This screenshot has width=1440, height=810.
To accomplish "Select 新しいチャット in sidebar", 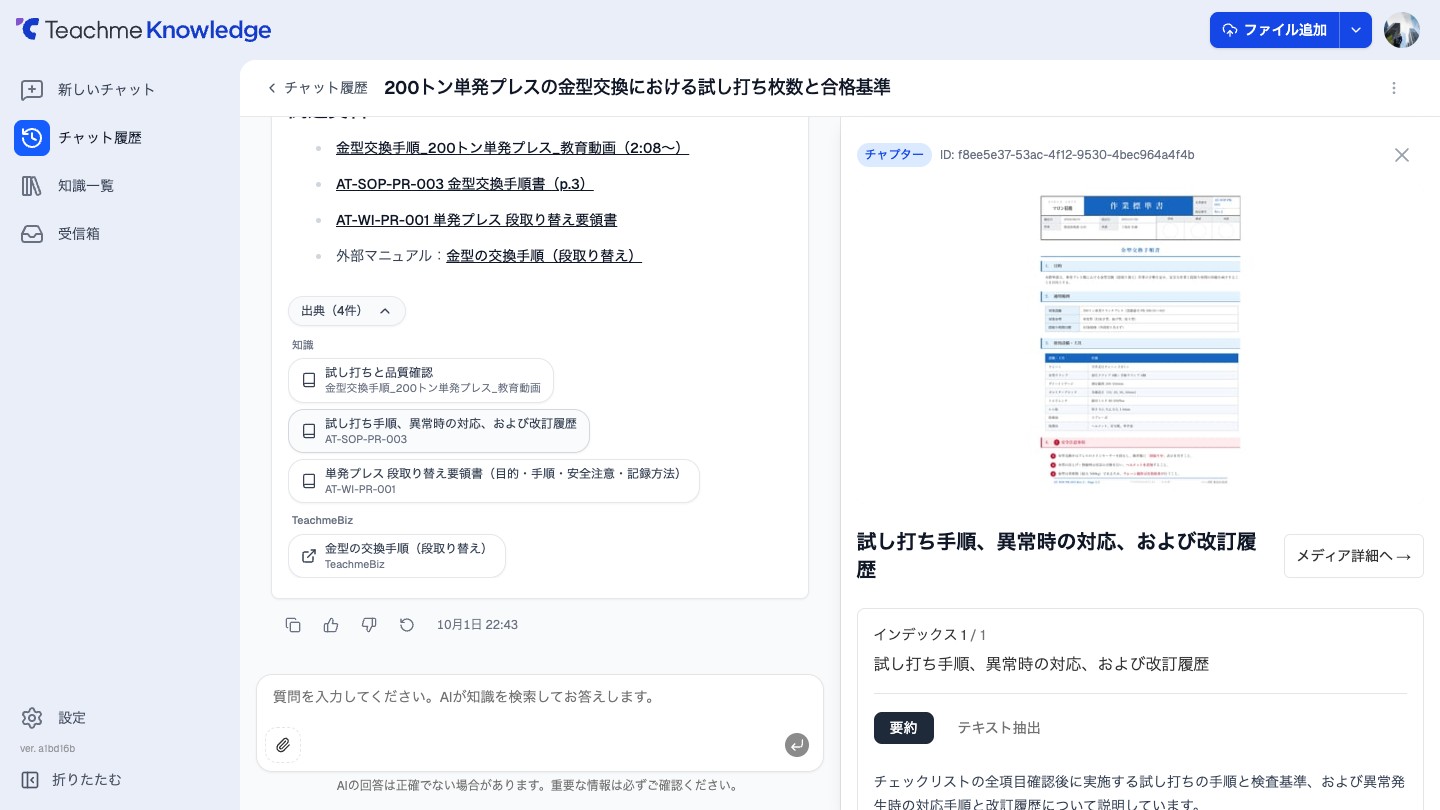I will coord(106,90).
